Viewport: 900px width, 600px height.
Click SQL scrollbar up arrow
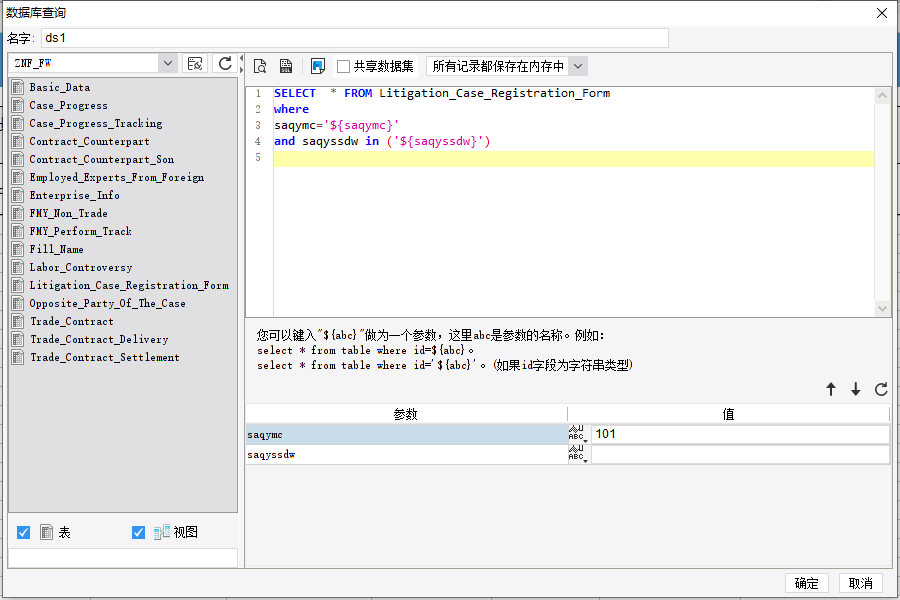click(882, 96)
